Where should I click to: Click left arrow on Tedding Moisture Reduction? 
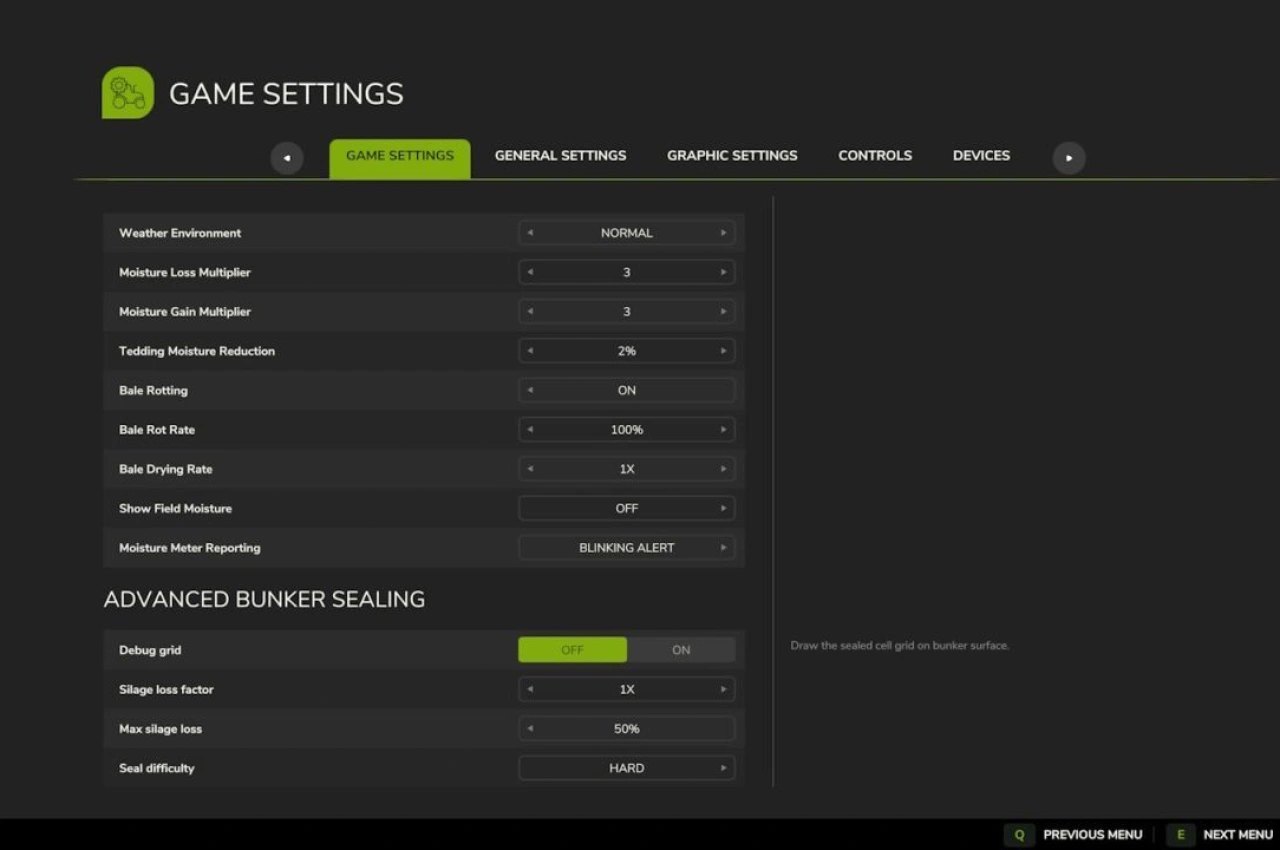(530, 351)
